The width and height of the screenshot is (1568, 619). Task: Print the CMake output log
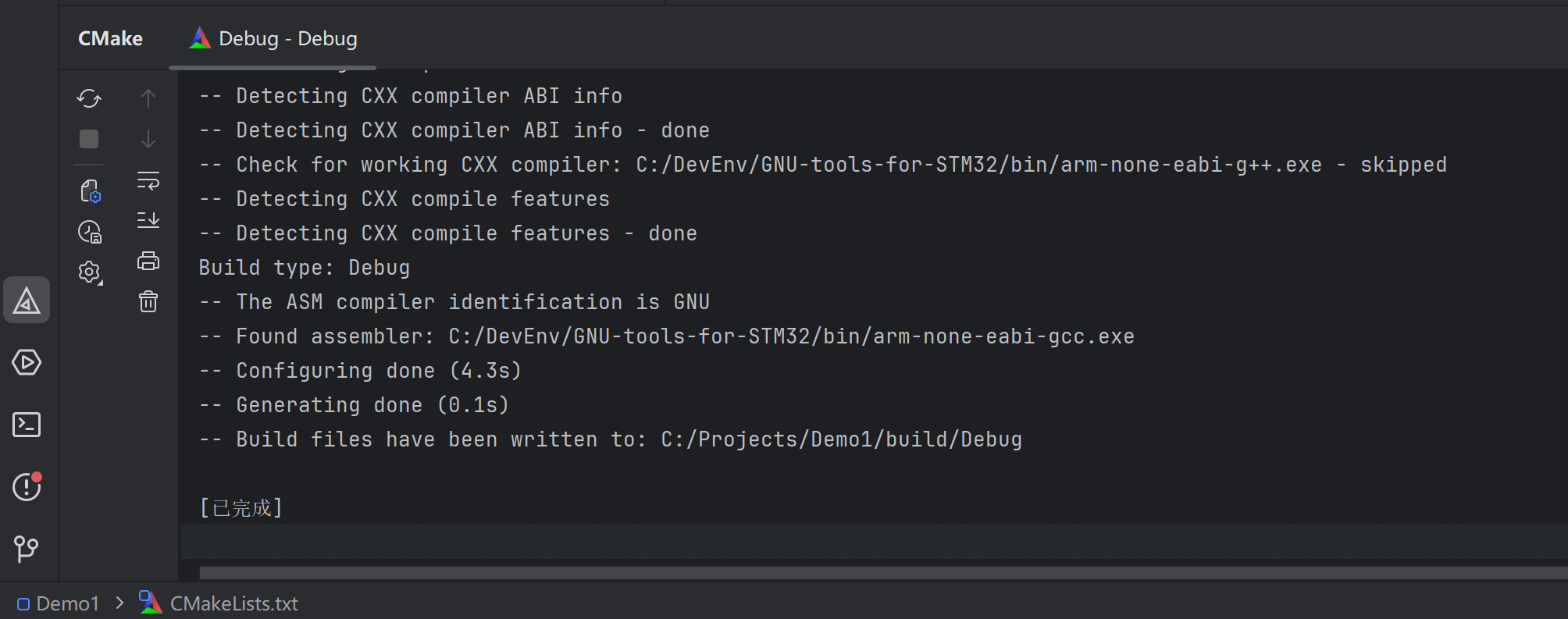click(148, 261)
